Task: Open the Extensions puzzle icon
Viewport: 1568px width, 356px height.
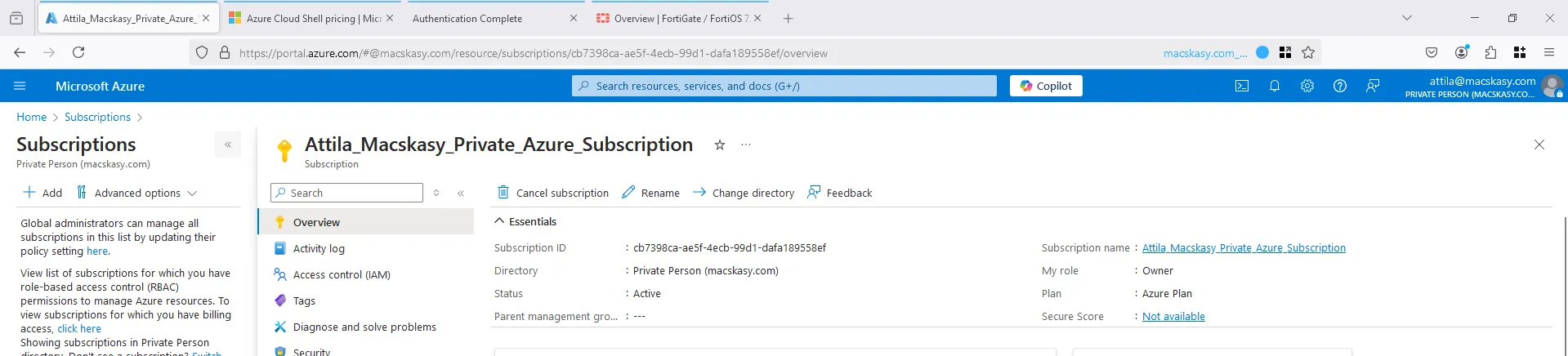Action: point(1490,52)
